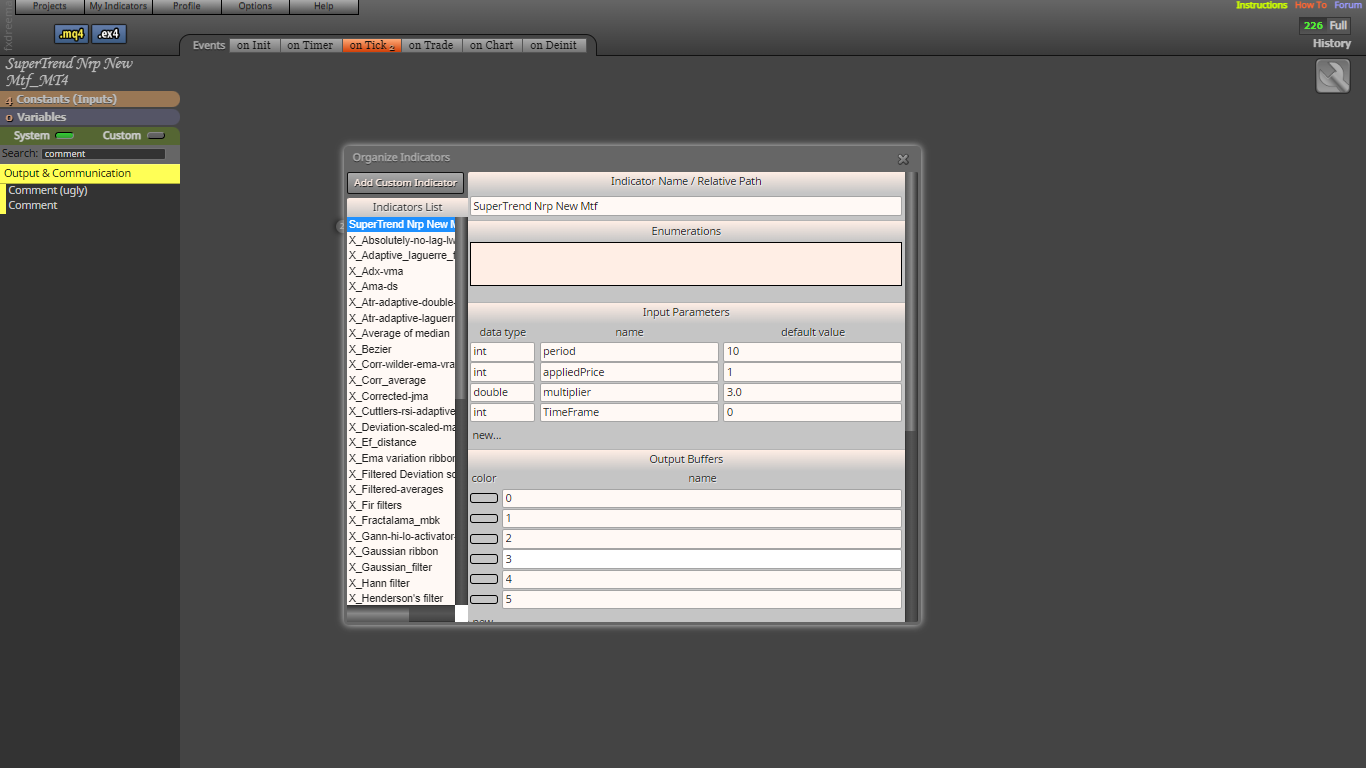
Task: Click the Indicator Name input field
Action: (x=685, y=206)
